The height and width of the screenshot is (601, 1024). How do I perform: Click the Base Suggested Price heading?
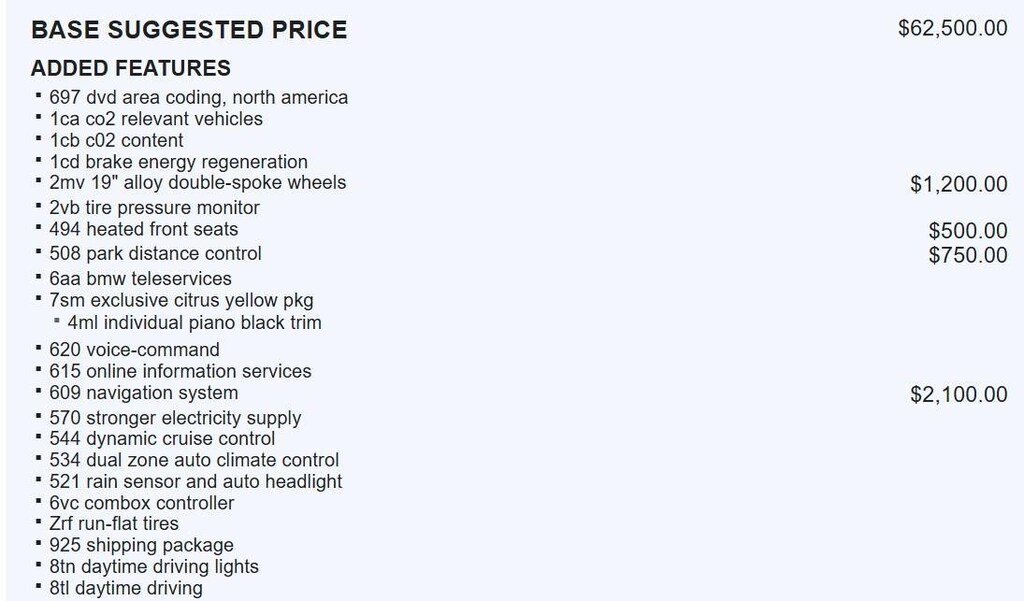[x=189, y=30]
